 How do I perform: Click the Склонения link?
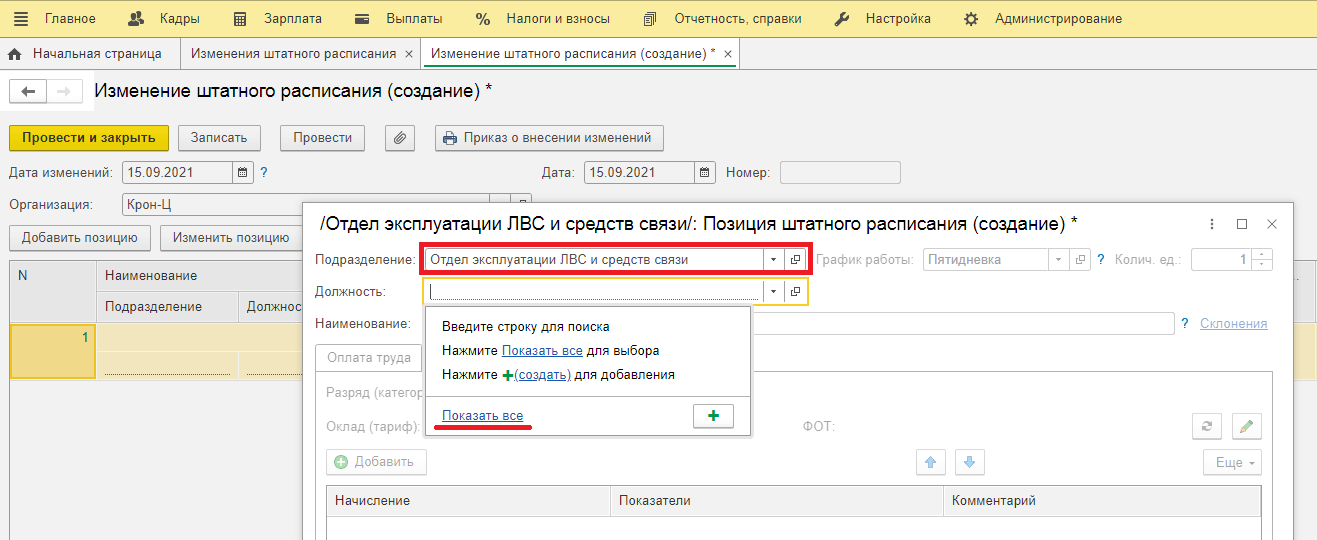pos(1233,323)
